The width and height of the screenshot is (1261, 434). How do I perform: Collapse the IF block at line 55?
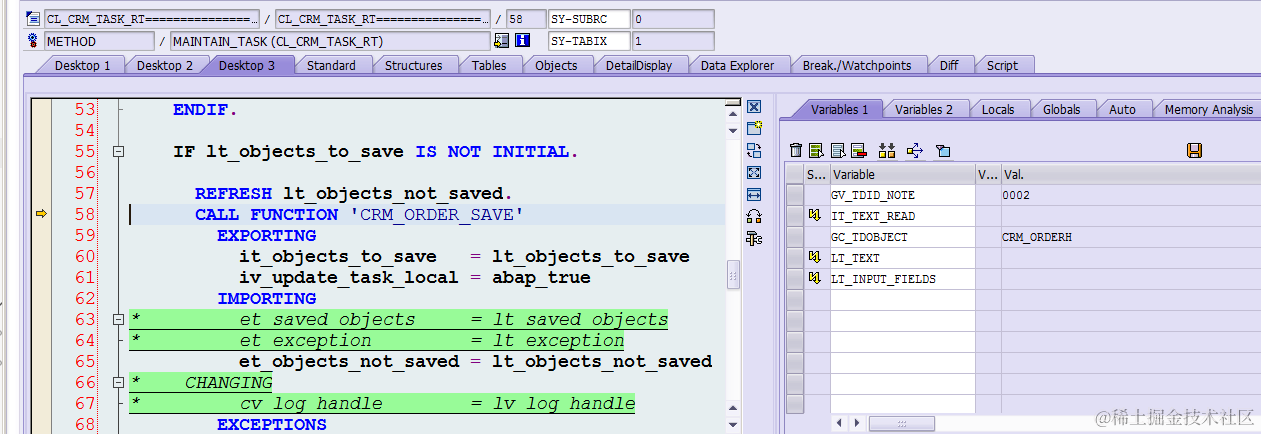click(x=118, y=152)
